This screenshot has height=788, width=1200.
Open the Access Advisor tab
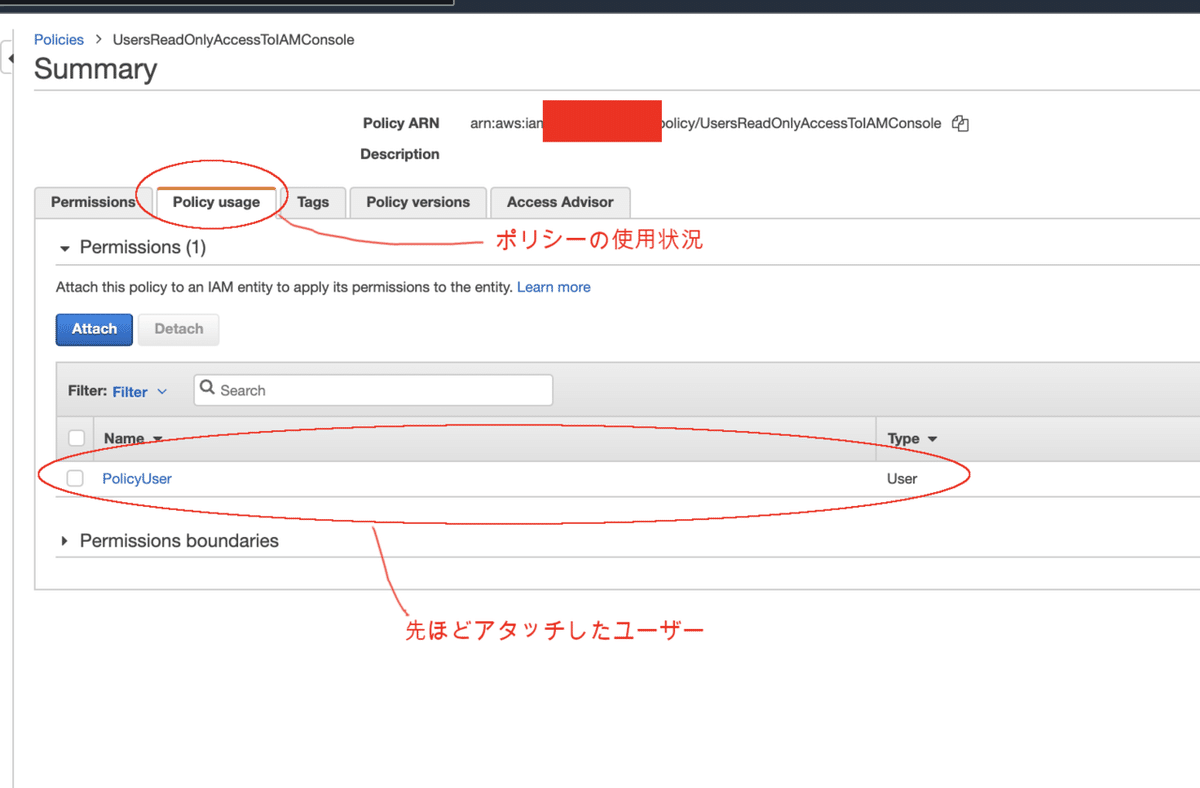560,202
